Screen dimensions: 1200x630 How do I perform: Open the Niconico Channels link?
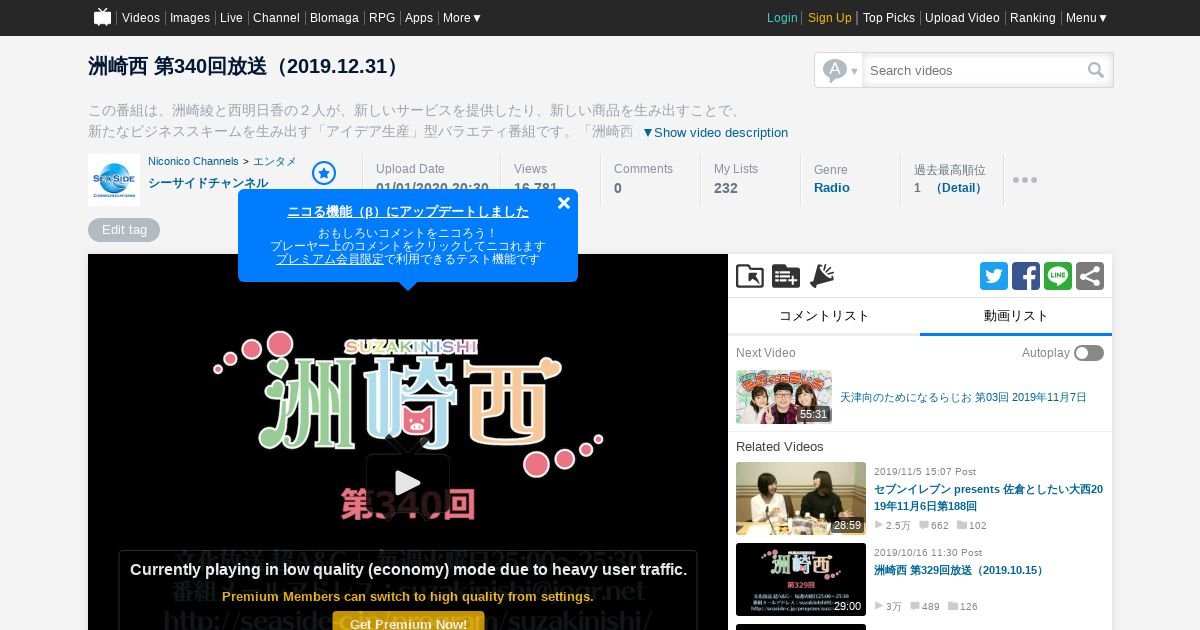(193, 161)
